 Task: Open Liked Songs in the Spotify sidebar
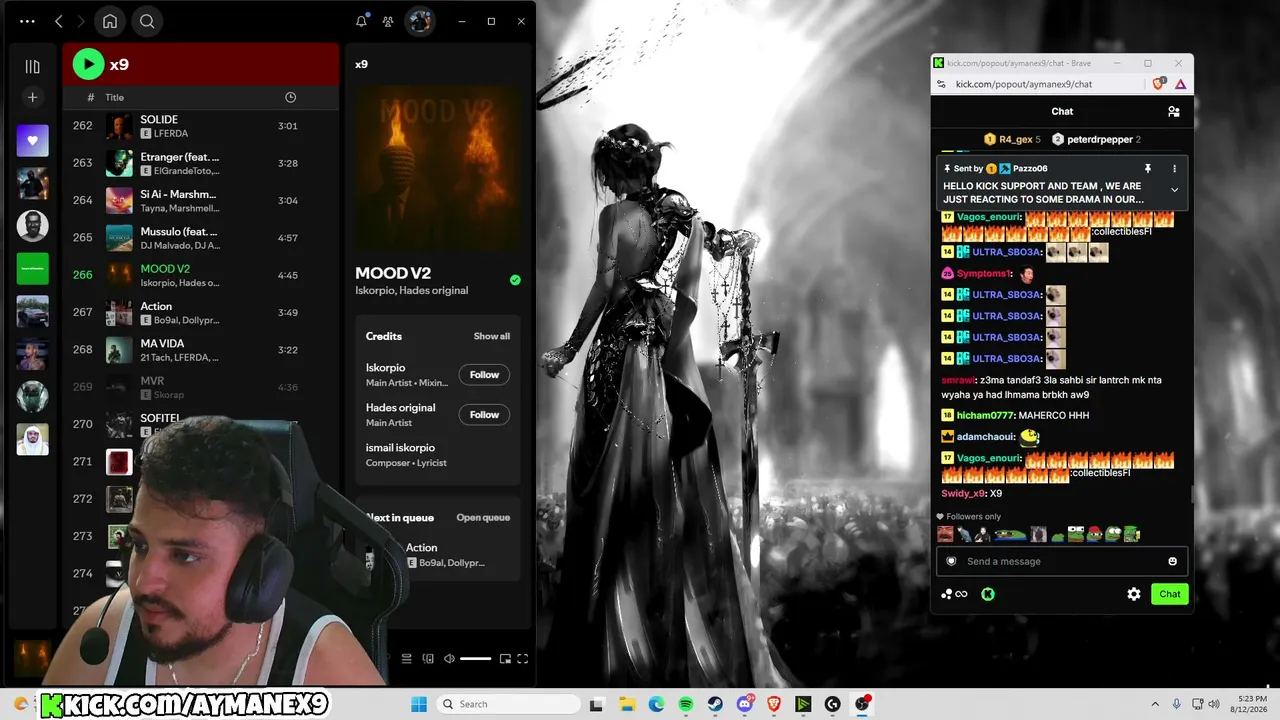pos(32,141)
